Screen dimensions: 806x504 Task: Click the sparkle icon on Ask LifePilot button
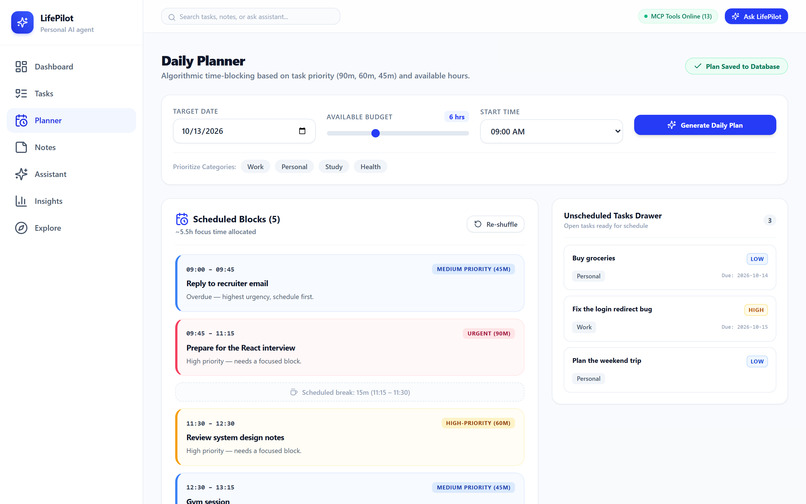pyautogui.click(x=736, y=16)
